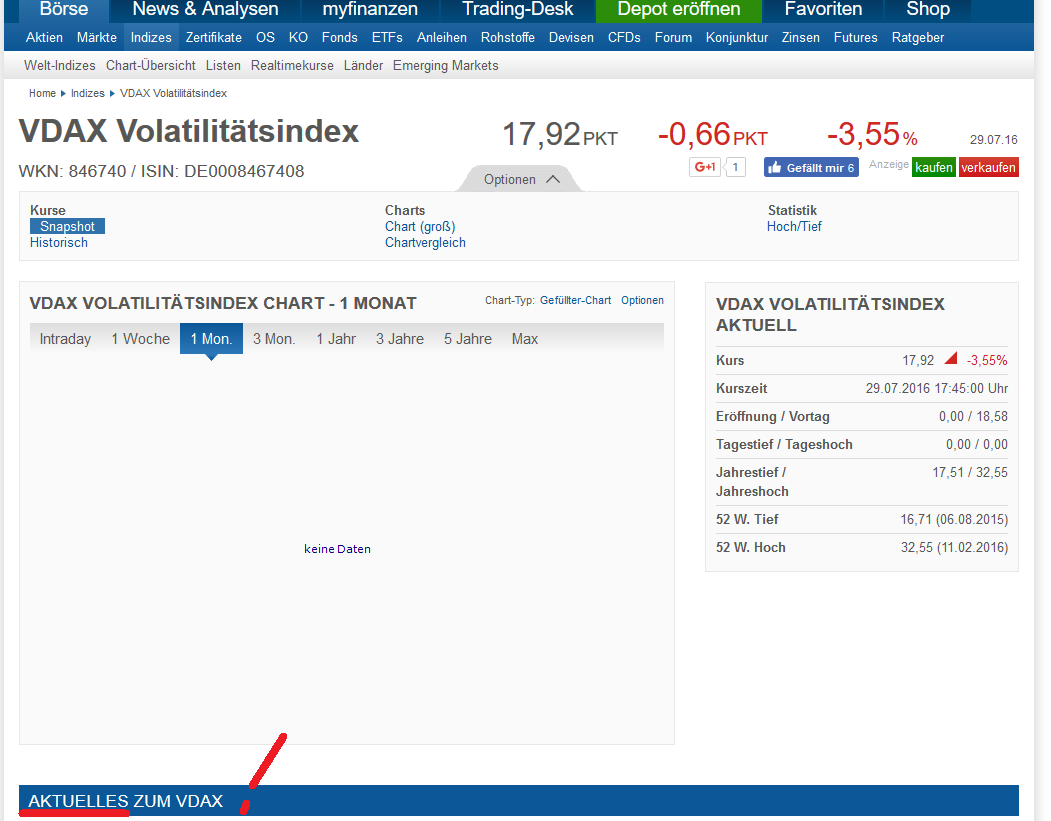Open the Gefüllter-Chart chart type link
The image size is (1051, 821).
tap(576, 300)
